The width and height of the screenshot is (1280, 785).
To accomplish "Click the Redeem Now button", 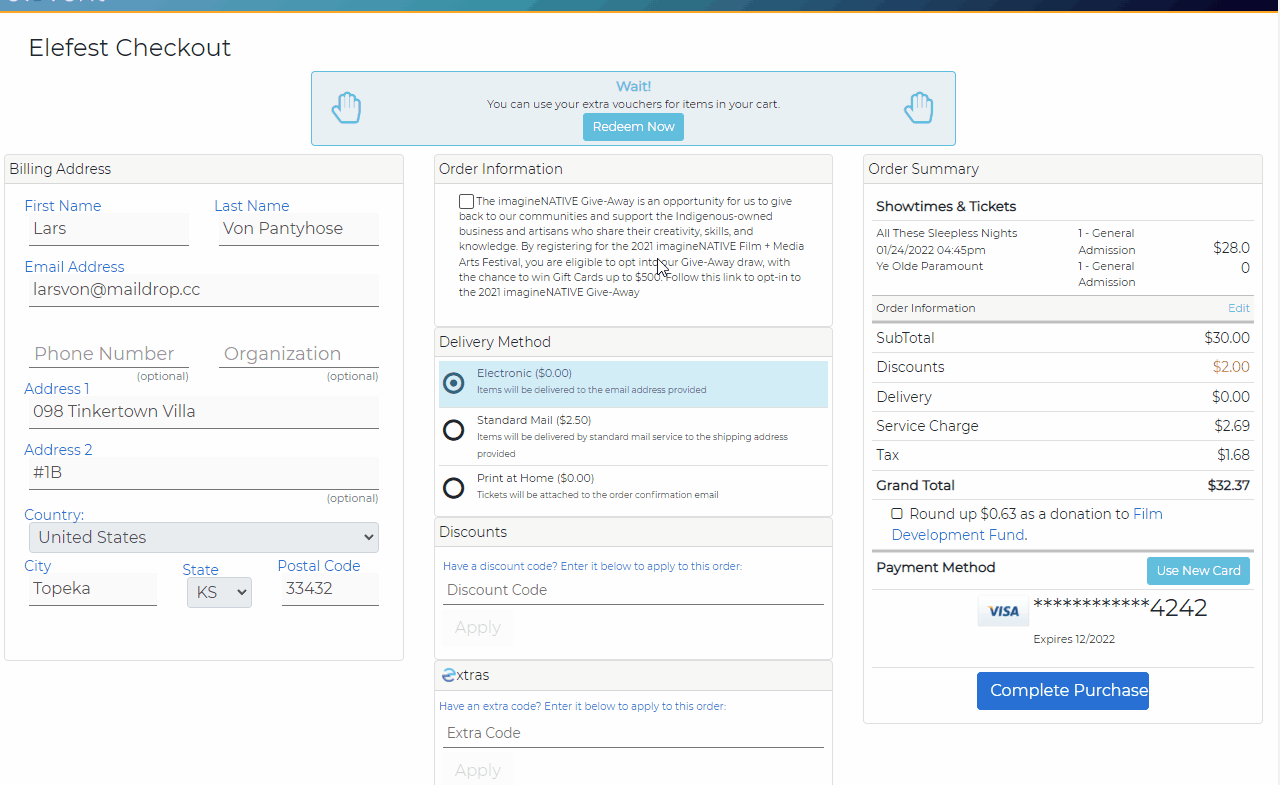I will pos(633,127).
